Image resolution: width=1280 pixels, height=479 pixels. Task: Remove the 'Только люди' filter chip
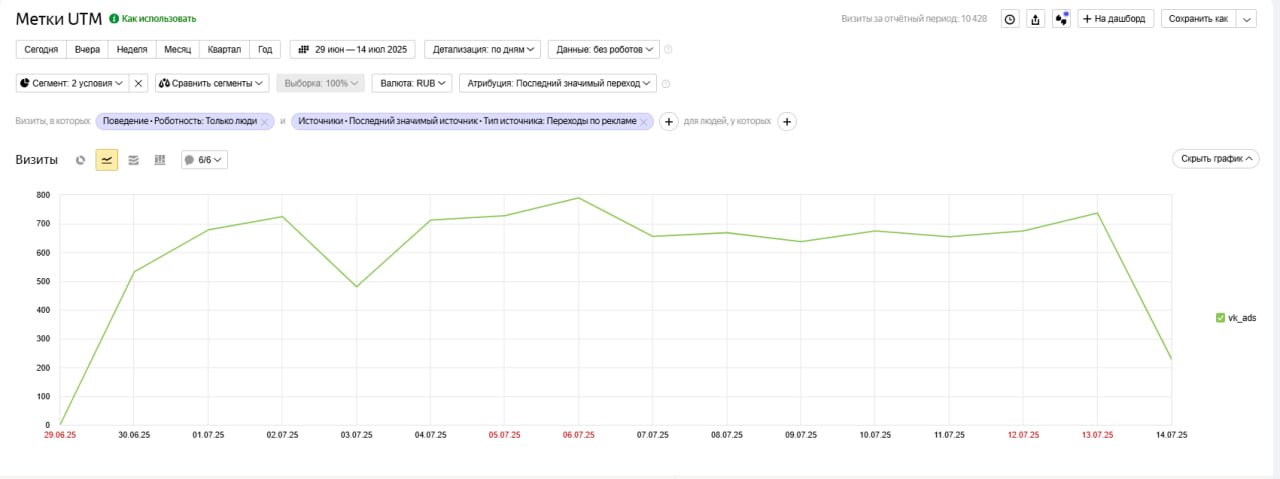coord(264,121)
